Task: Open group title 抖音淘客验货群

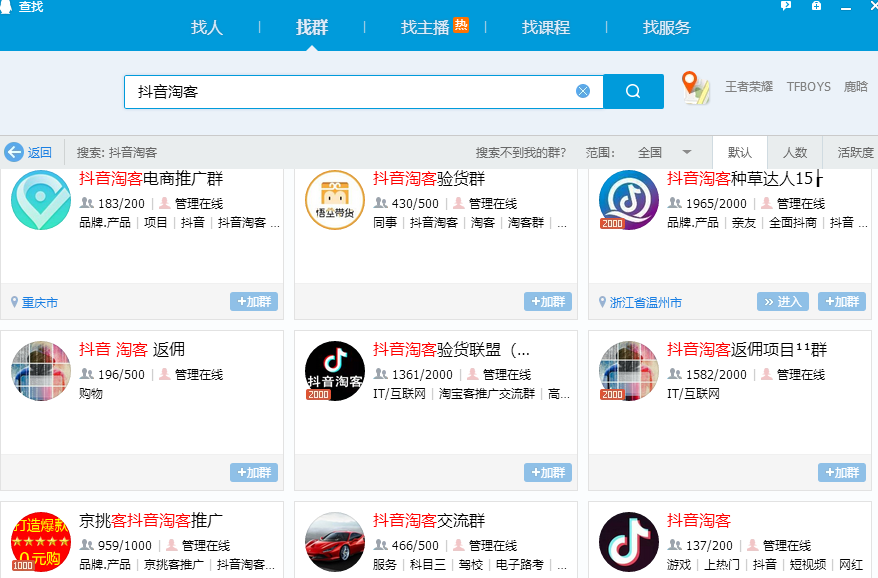Action: (429, 179)
